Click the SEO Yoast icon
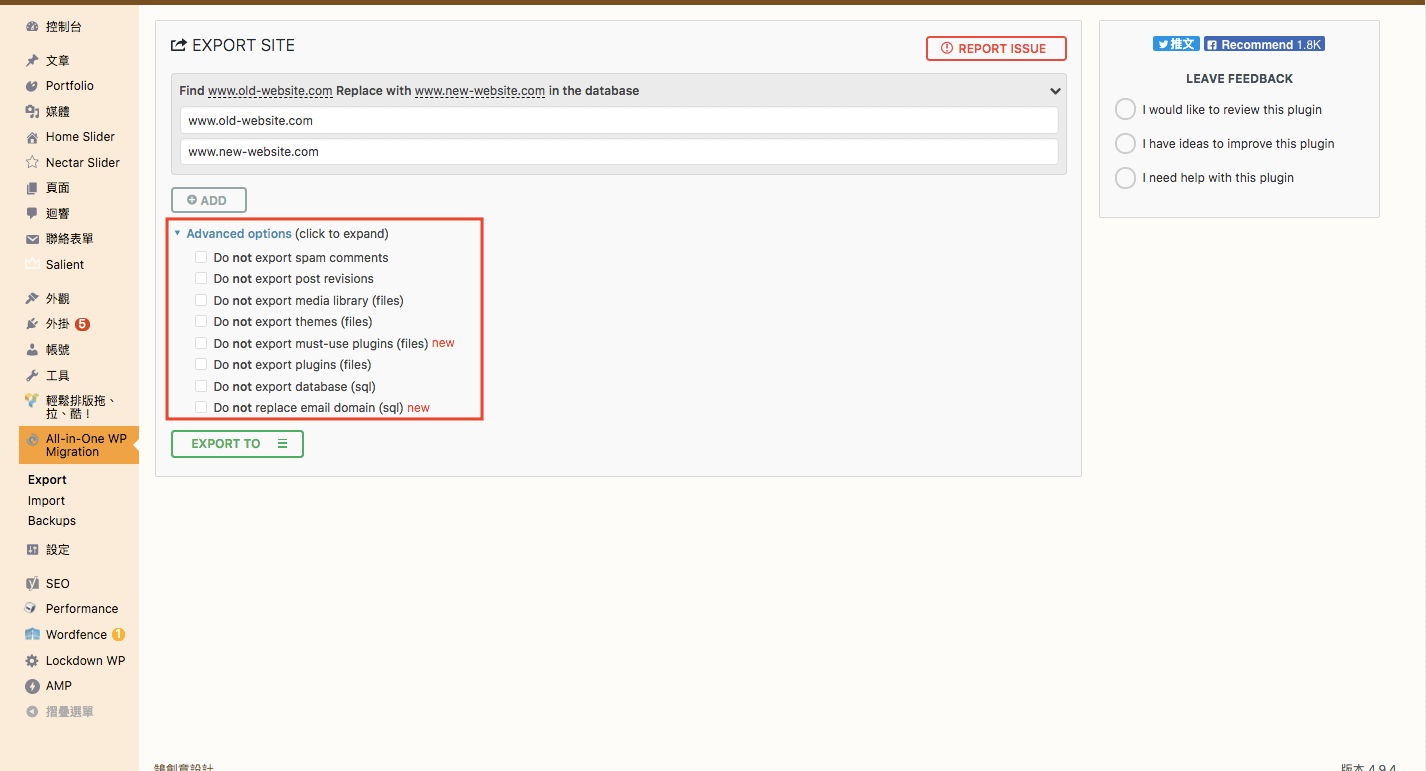The height and width of the screenshot is (771, 1426). (32, 584)
